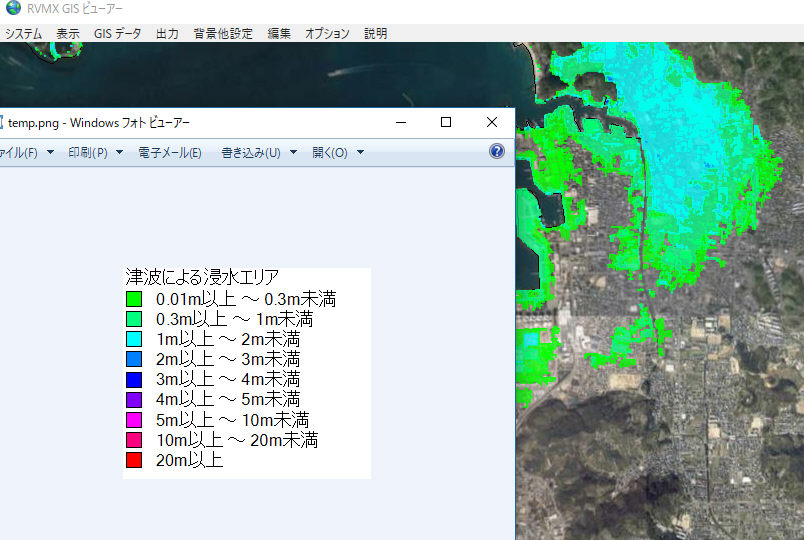Screen dimensions: 804x540
Task: Click the red 20m以上 legend swatch
Action: [x=134, y=460]
